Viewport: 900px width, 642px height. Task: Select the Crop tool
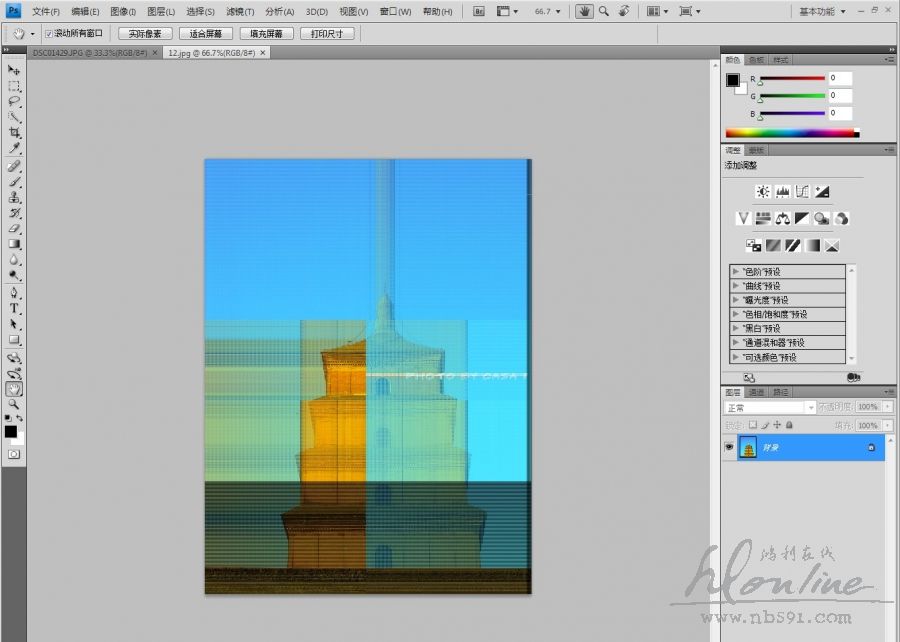(15, 132)
